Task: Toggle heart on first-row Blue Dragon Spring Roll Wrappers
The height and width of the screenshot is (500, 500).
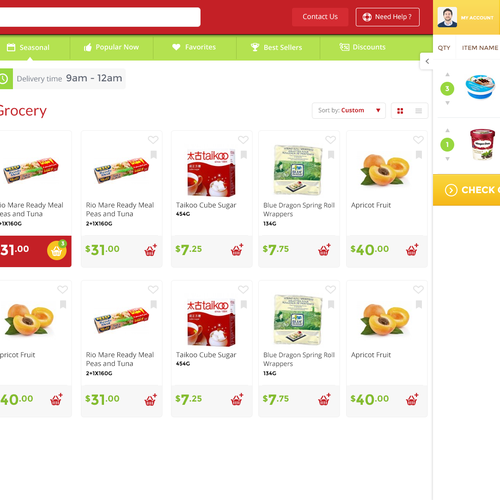Action: pos(330,140)
